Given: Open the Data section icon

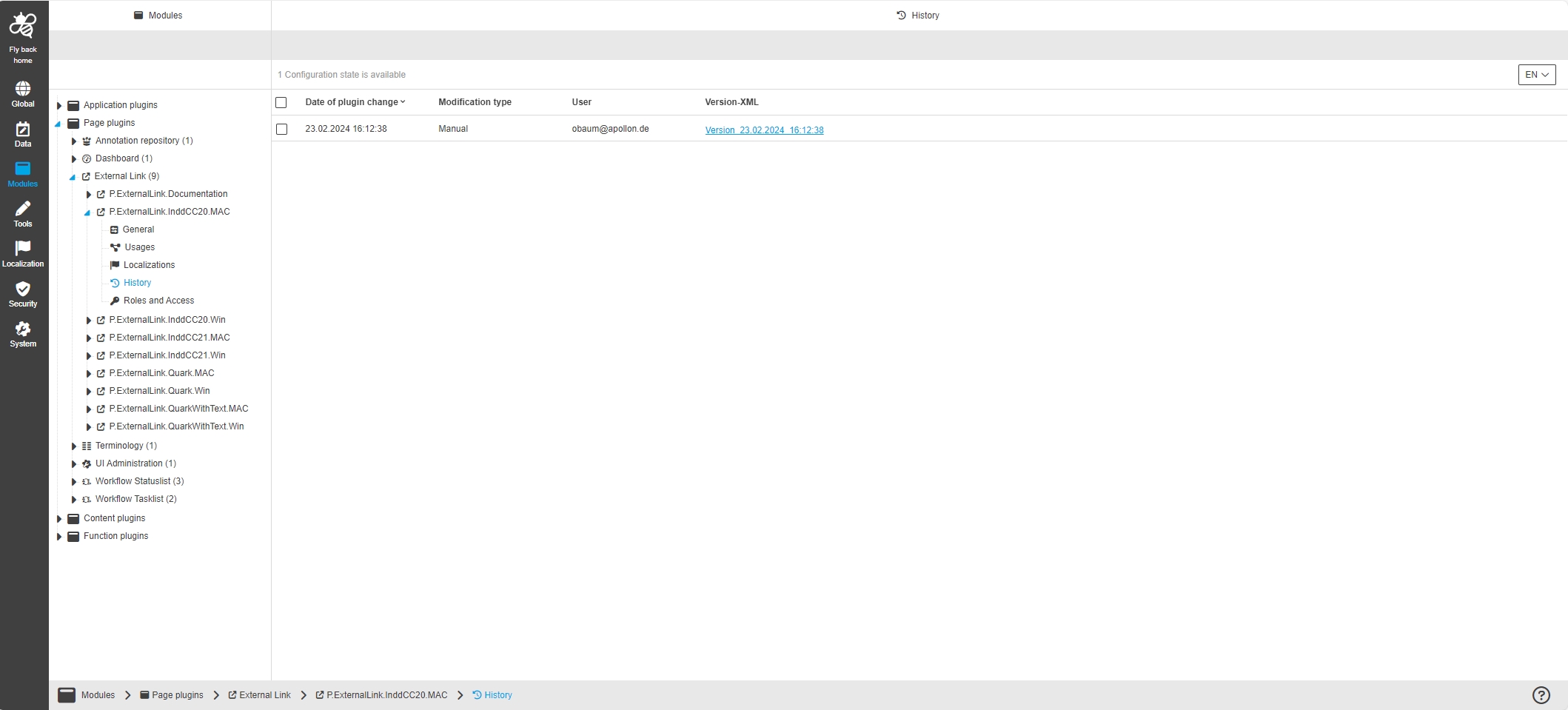Looking at the screenshot, I should click(23, 129).
